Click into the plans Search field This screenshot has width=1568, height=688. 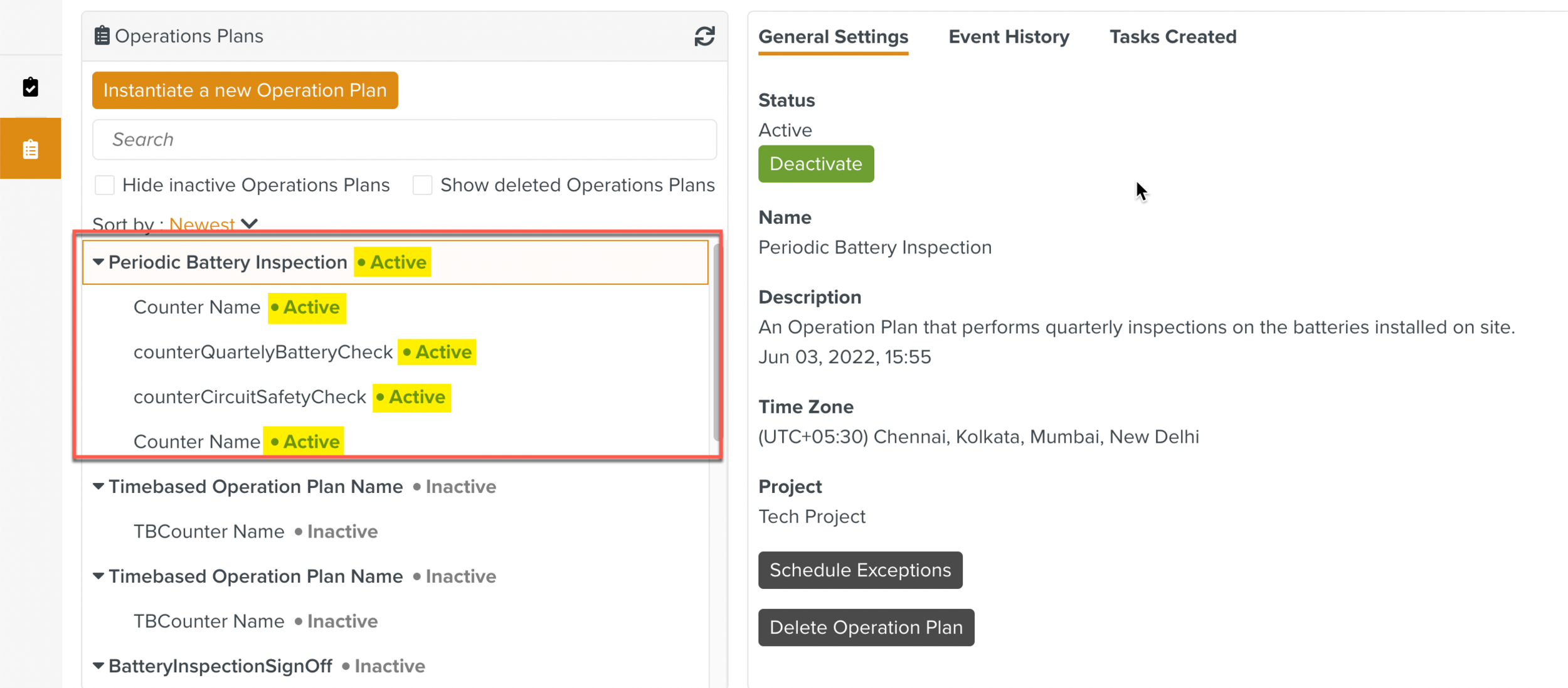(405, 139)
